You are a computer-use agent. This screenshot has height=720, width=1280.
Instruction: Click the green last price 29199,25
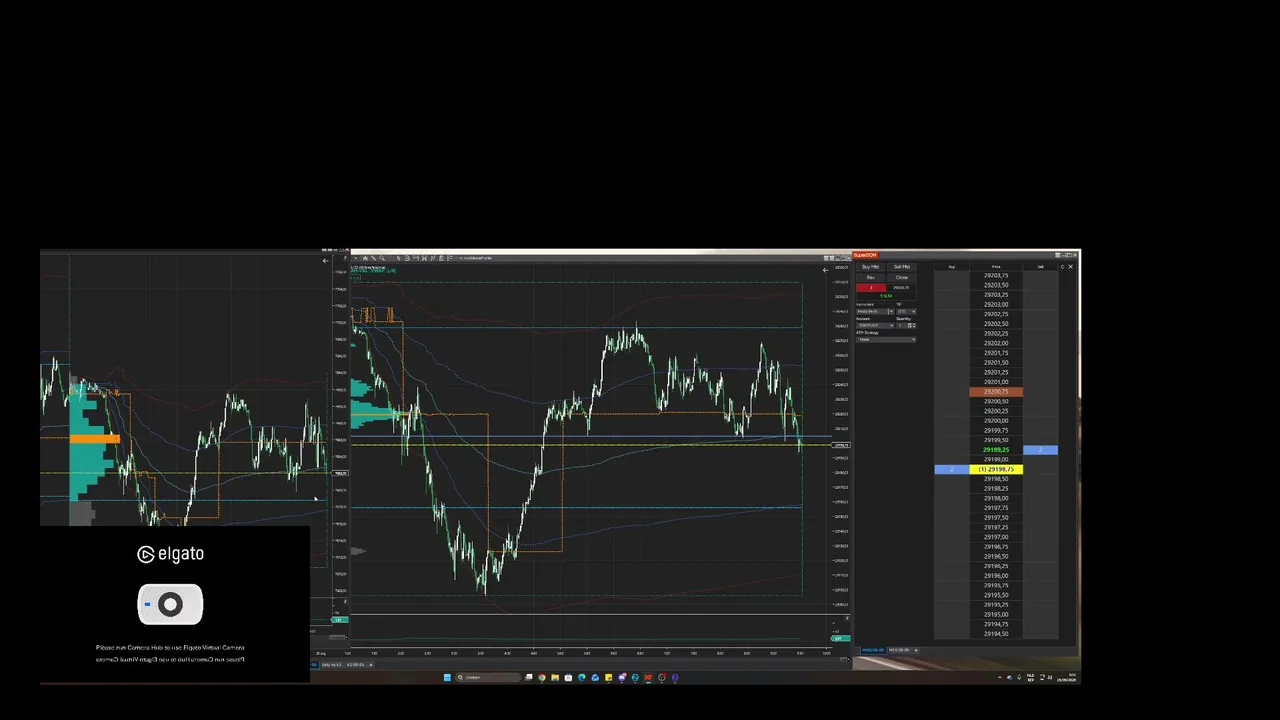(x=996, y=450)
